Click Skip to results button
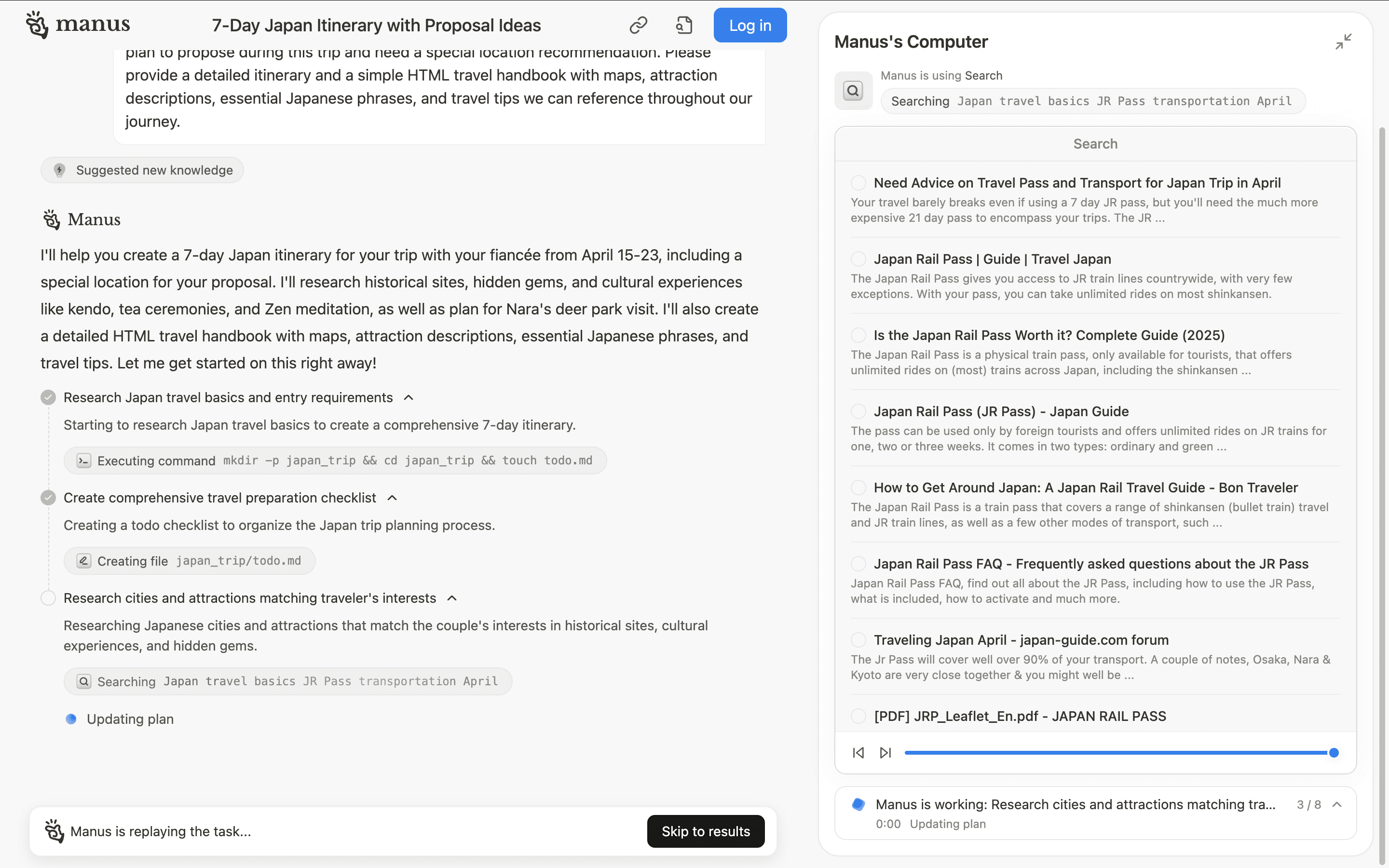This screenshot has height=868, width=1389. click(x=706, y=831)
